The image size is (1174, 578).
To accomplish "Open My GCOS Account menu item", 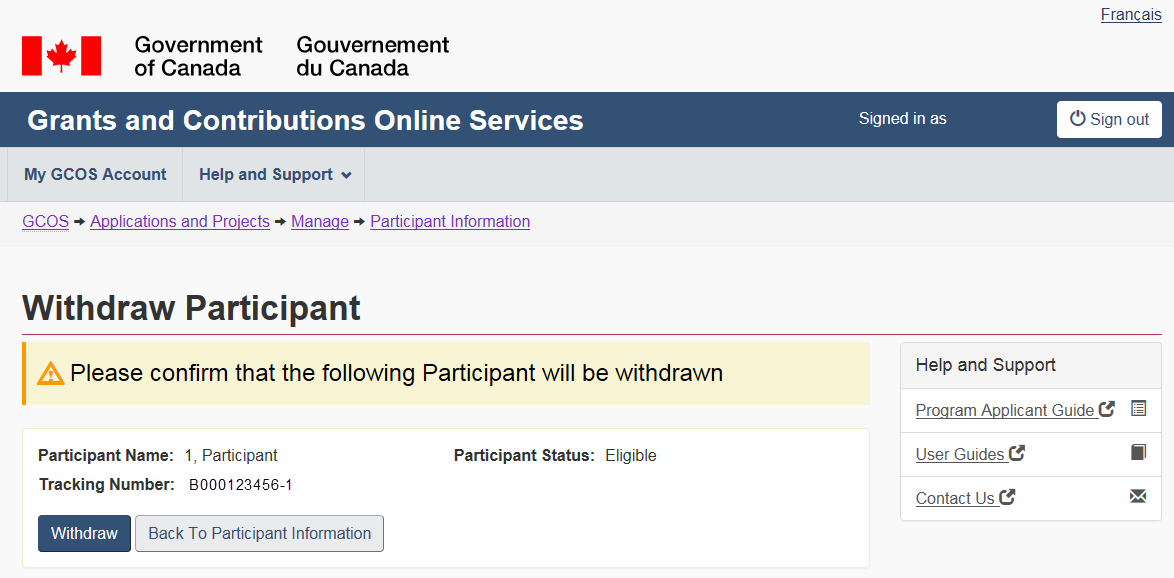I will (95, 175).
